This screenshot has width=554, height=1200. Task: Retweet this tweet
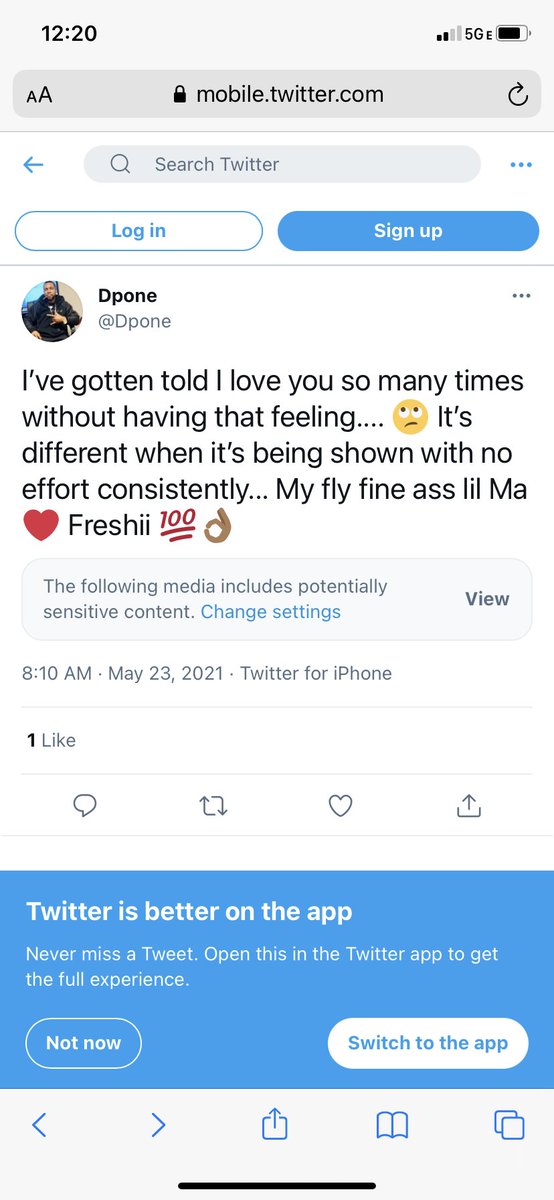[x=213, y=805]
